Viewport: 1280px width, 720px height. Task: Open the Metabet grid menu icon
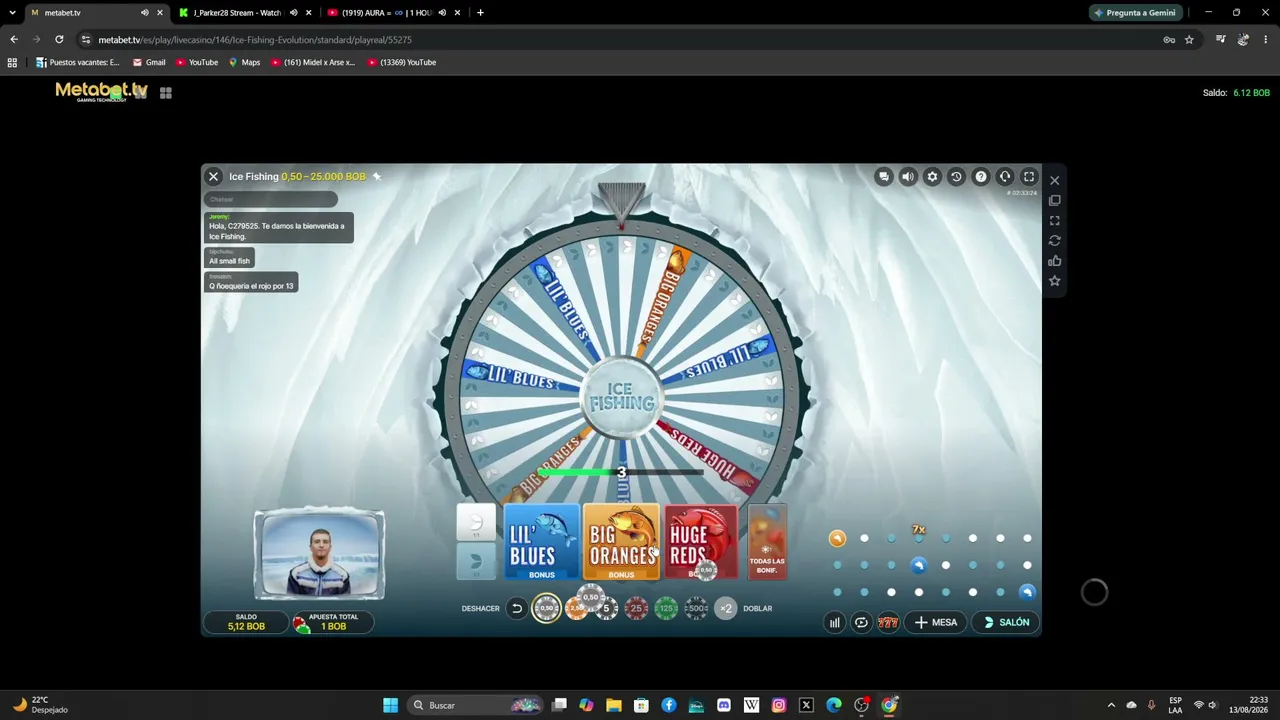[x=166, y=93]
